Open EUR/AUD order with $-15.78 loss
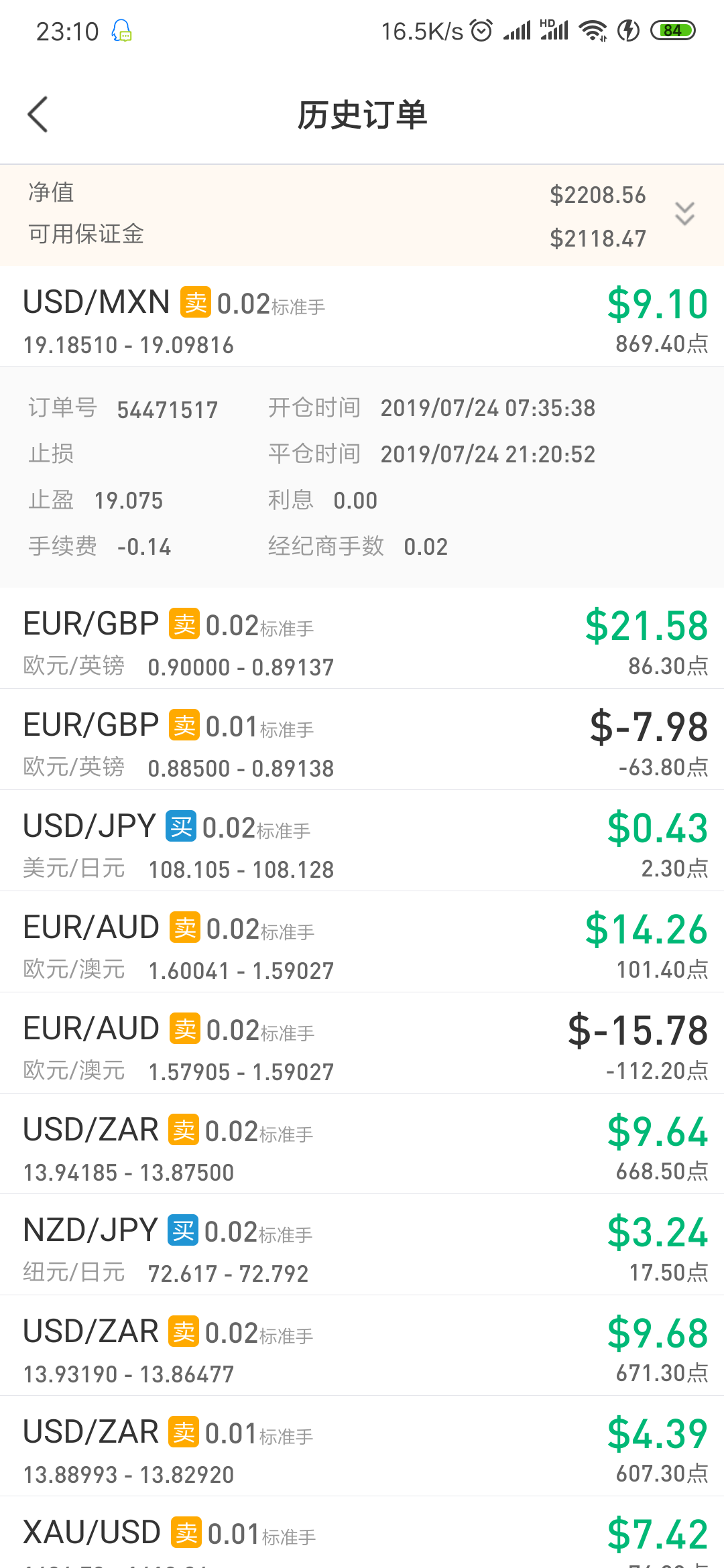 click(362, 1043)
